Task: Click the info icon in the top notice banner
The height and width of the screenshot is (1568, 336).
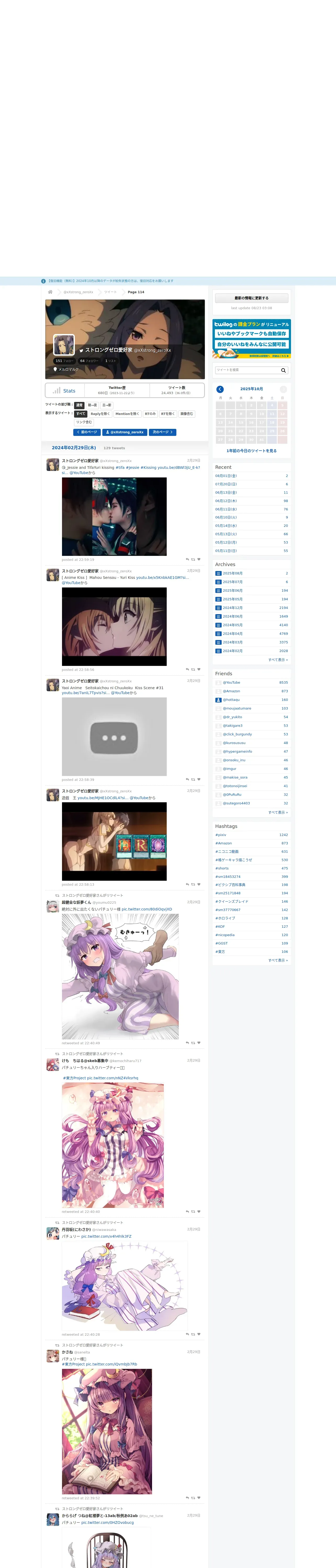Action: point(43,281)
